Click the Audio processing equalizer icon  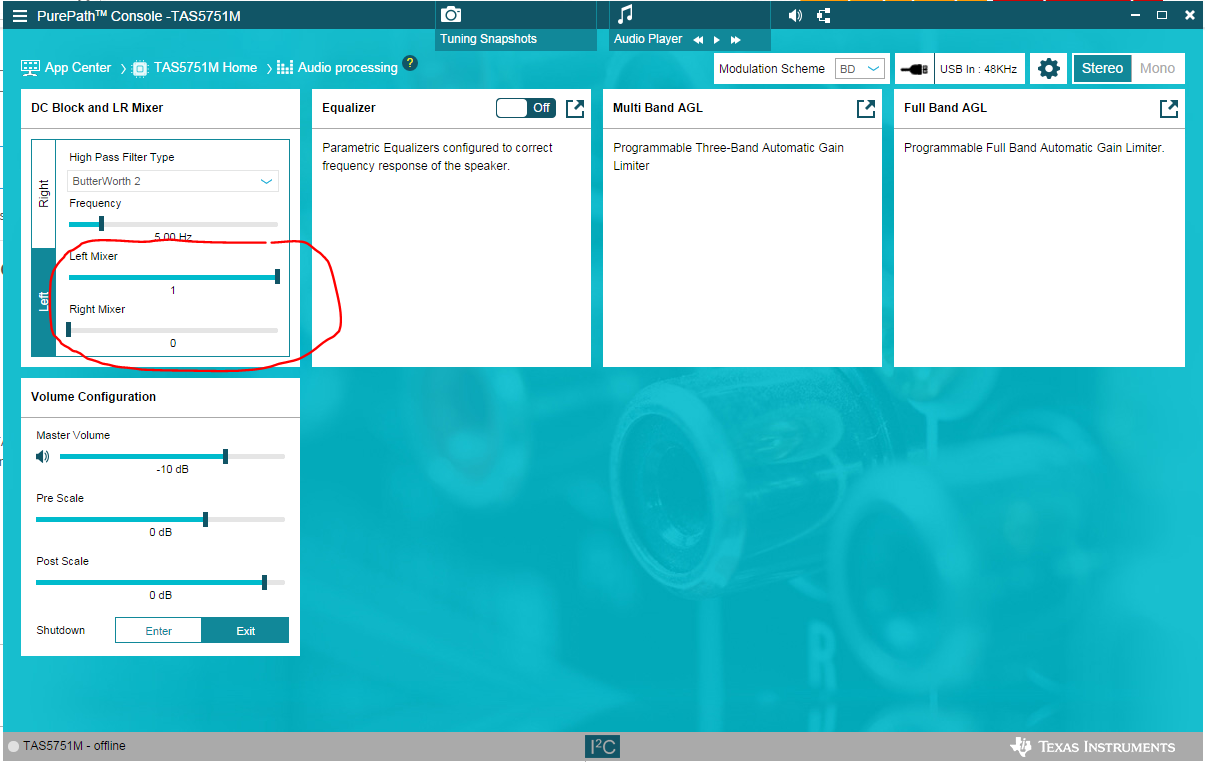(x=285, y=67)
